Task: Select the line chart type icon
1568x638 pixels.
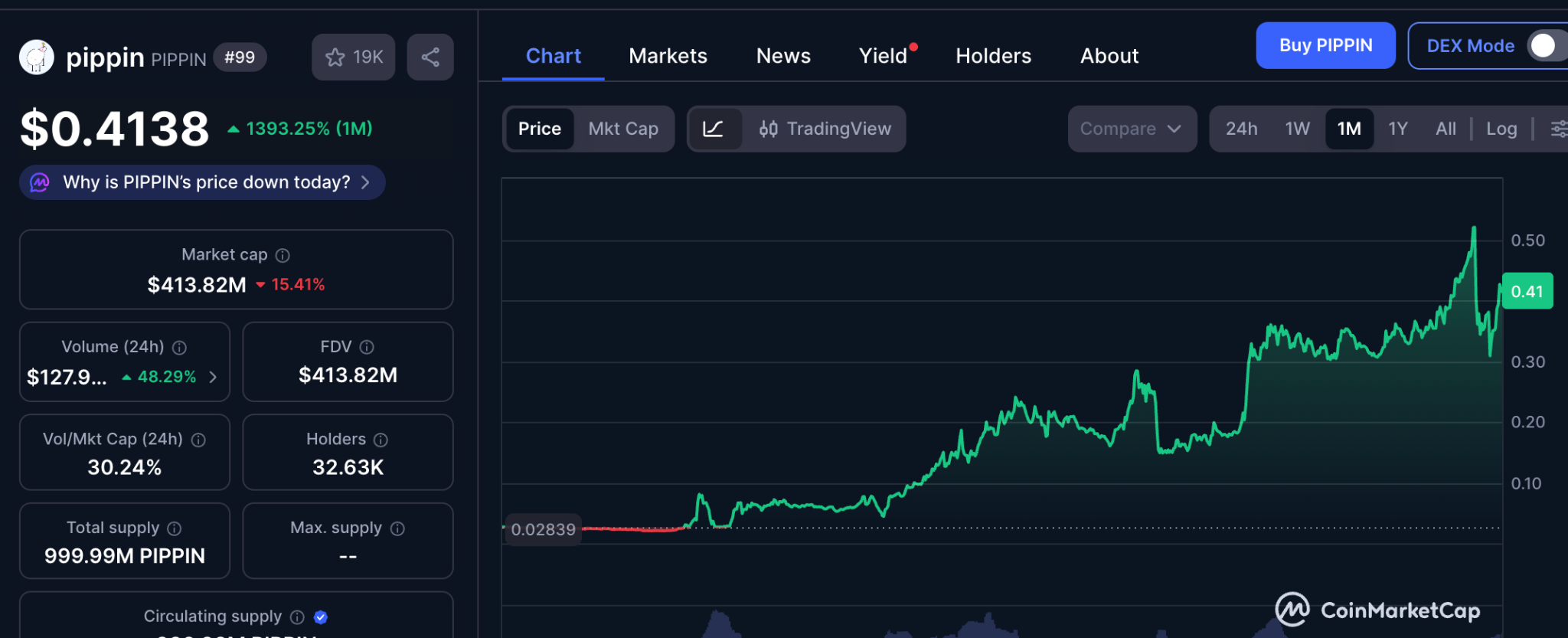Action: point(714,129)
